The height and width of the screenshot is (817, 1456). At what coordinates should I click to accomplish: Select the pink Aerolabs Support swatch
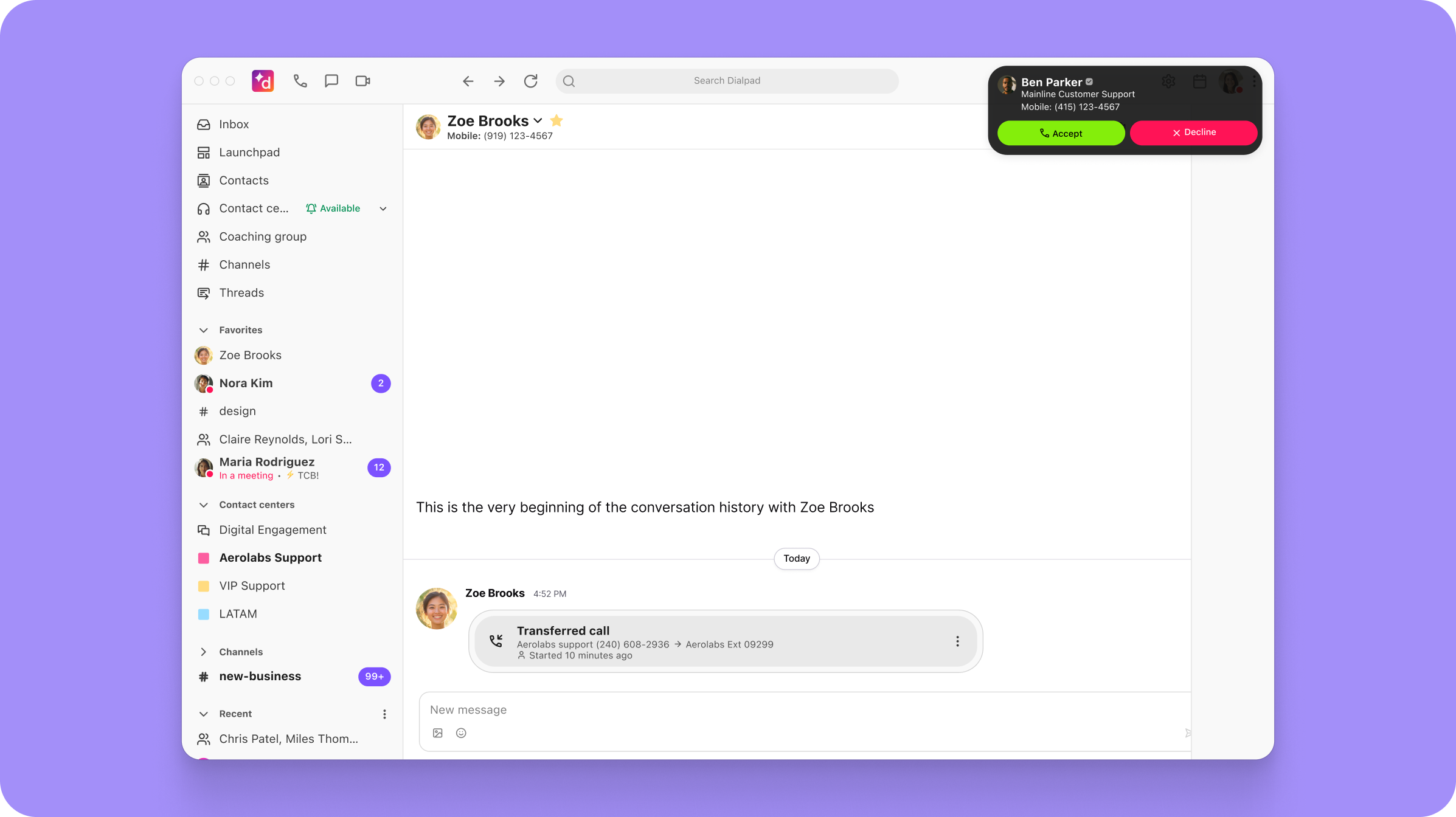pyautogui.click(x=204, y=558)
